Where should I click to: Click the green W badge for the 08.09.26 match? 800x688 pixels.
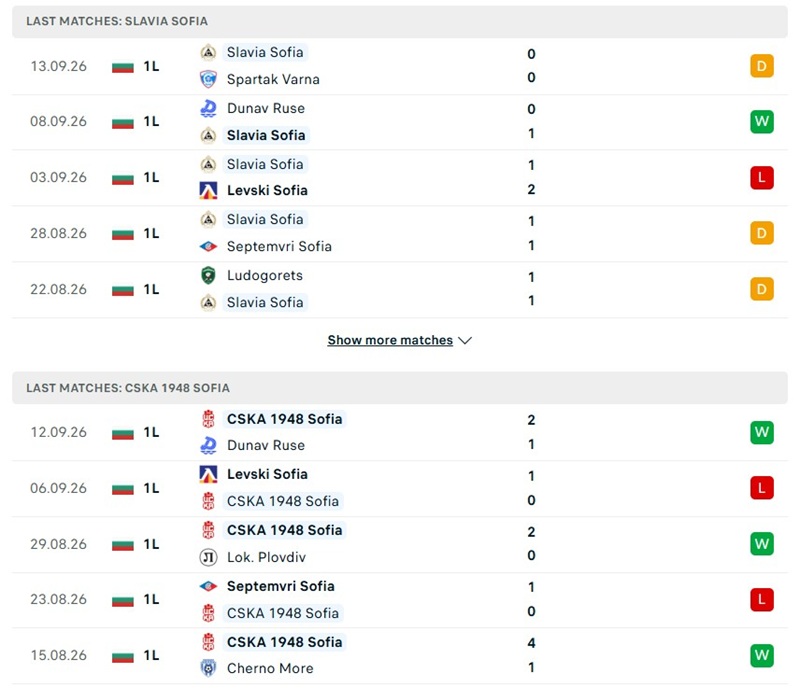(762, 121)
